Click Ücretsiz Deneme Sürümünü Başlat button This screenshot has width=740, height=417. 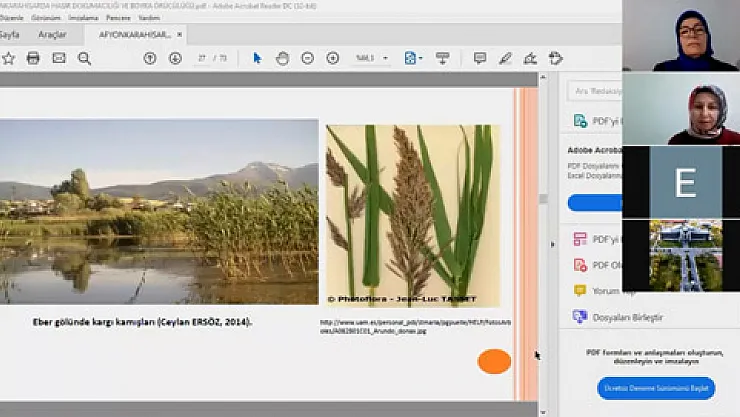click(656, 388)
